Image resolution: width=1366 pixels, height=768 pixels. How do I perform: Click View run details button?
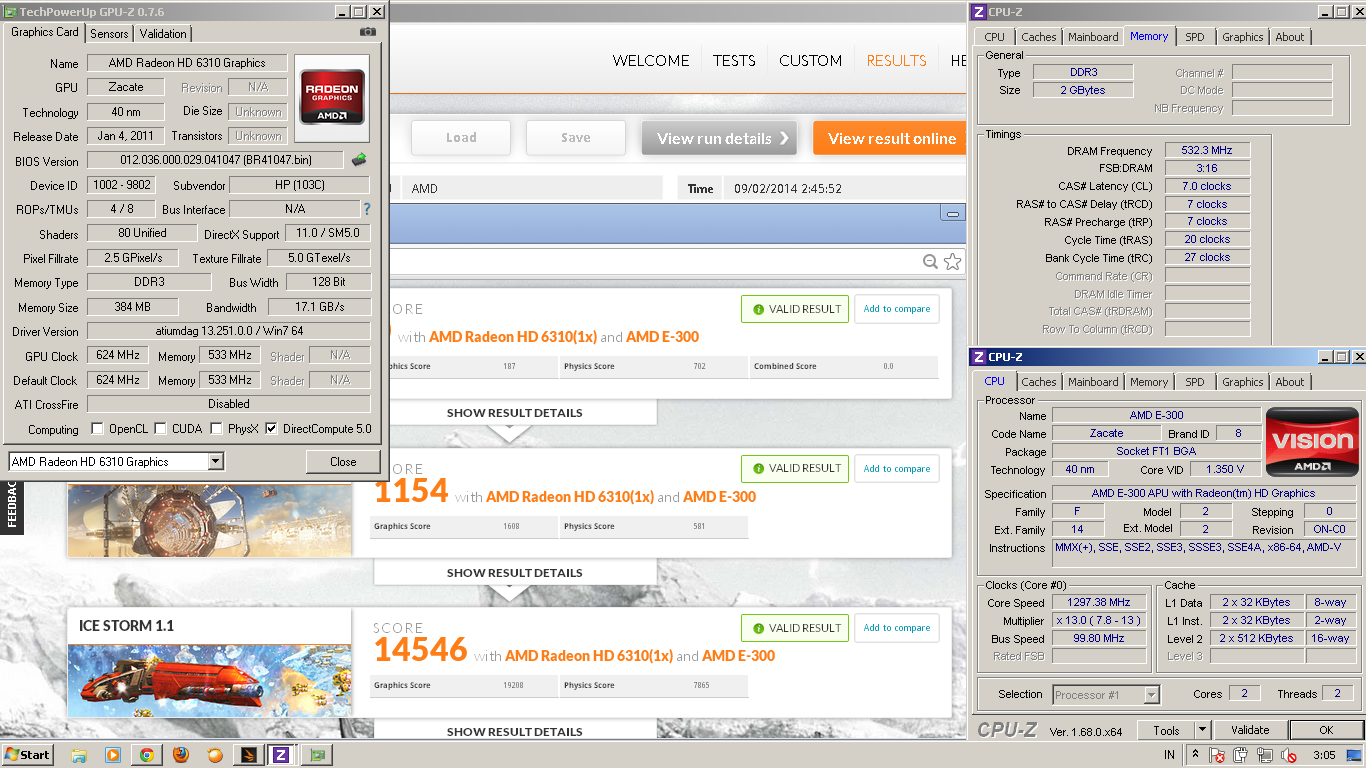[x=719, y=138]
